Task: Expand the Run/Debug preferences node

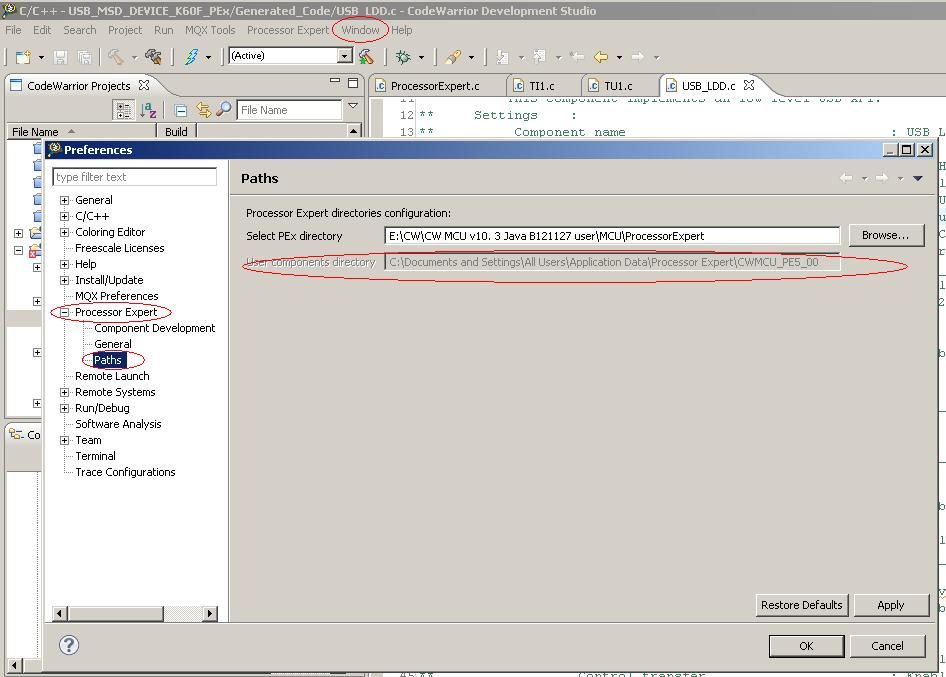Action: tap(64, 407)
